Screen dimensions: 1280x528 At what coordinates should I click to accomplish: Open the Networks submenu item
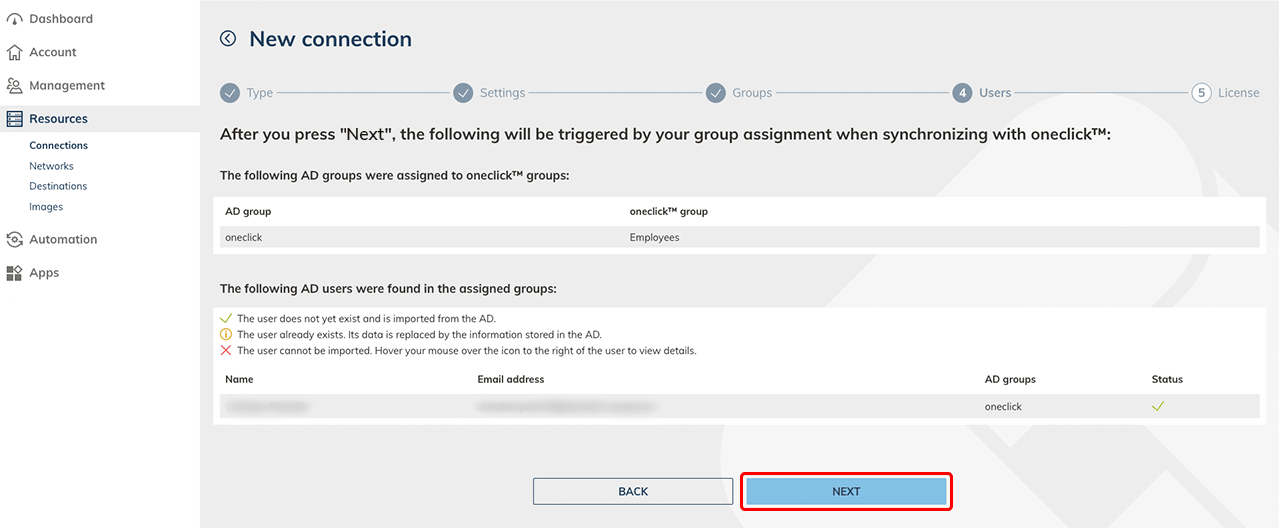51,166
